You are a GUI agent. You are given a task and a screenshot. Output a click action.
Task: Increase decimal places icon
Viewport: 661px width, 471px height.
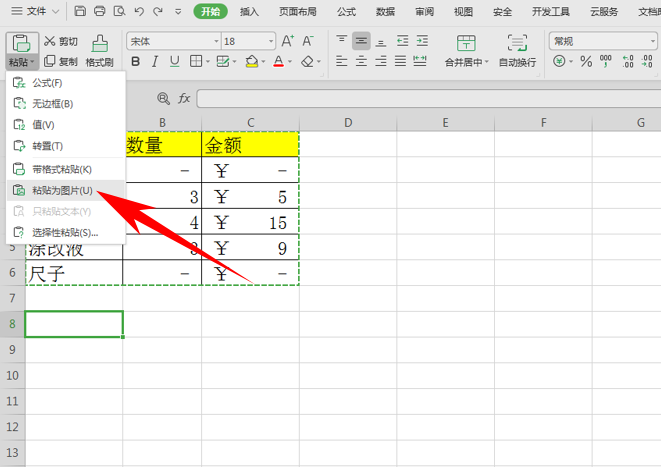coord(628,62)
